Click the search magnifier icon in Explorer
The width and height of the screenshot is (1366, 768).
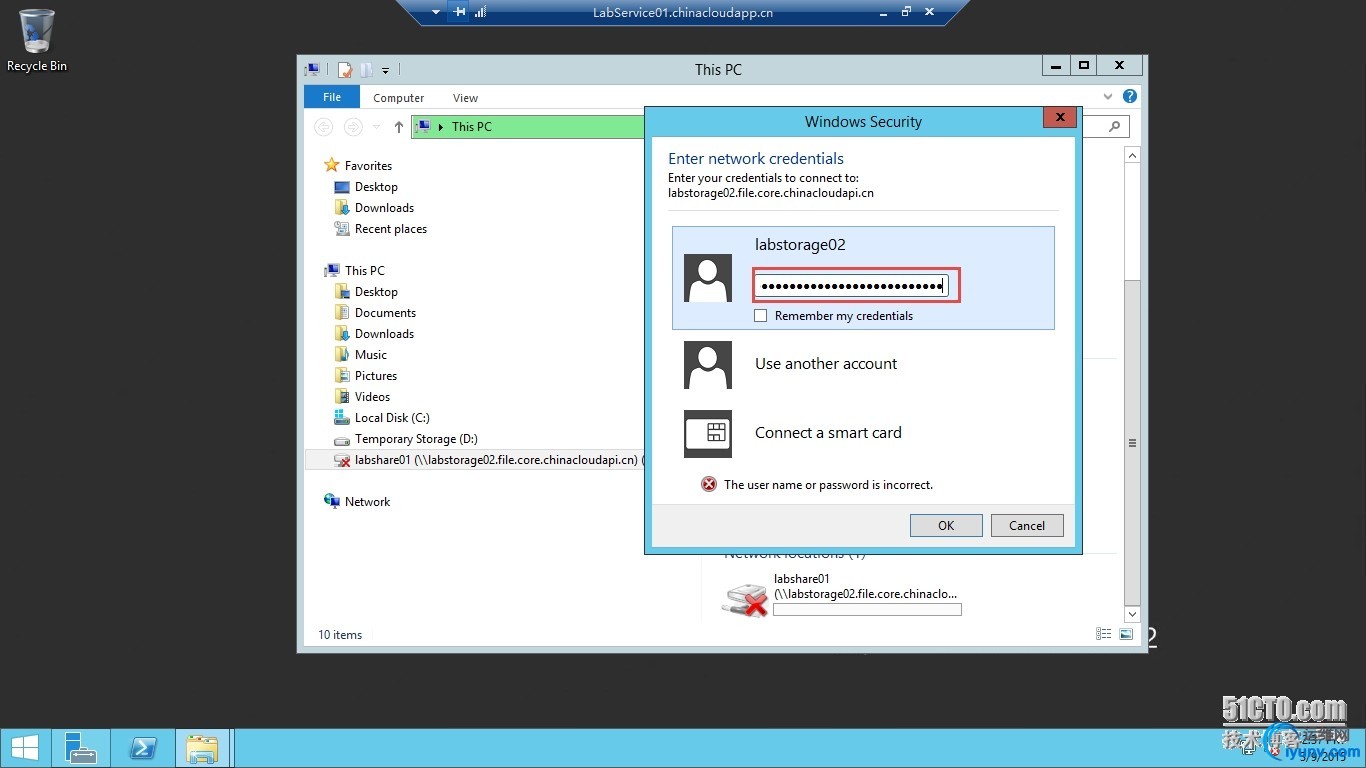[x=1116, y=126]
